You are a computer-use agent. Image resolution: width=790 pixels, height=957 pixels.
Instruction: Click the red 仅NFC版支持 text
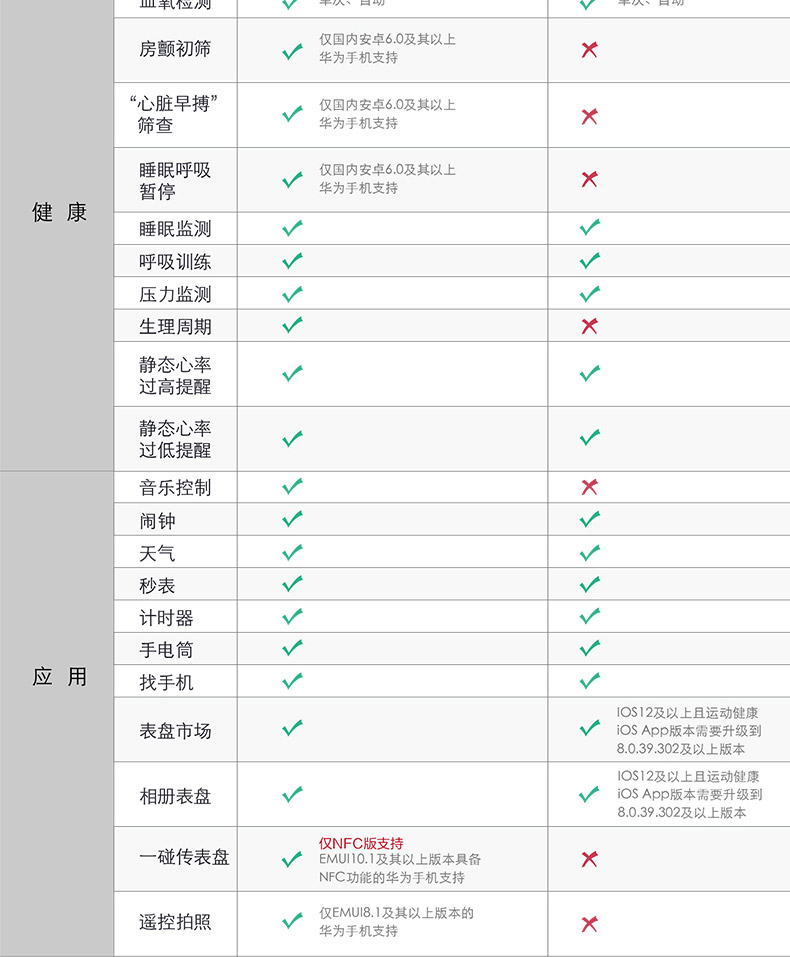[361, 843]
